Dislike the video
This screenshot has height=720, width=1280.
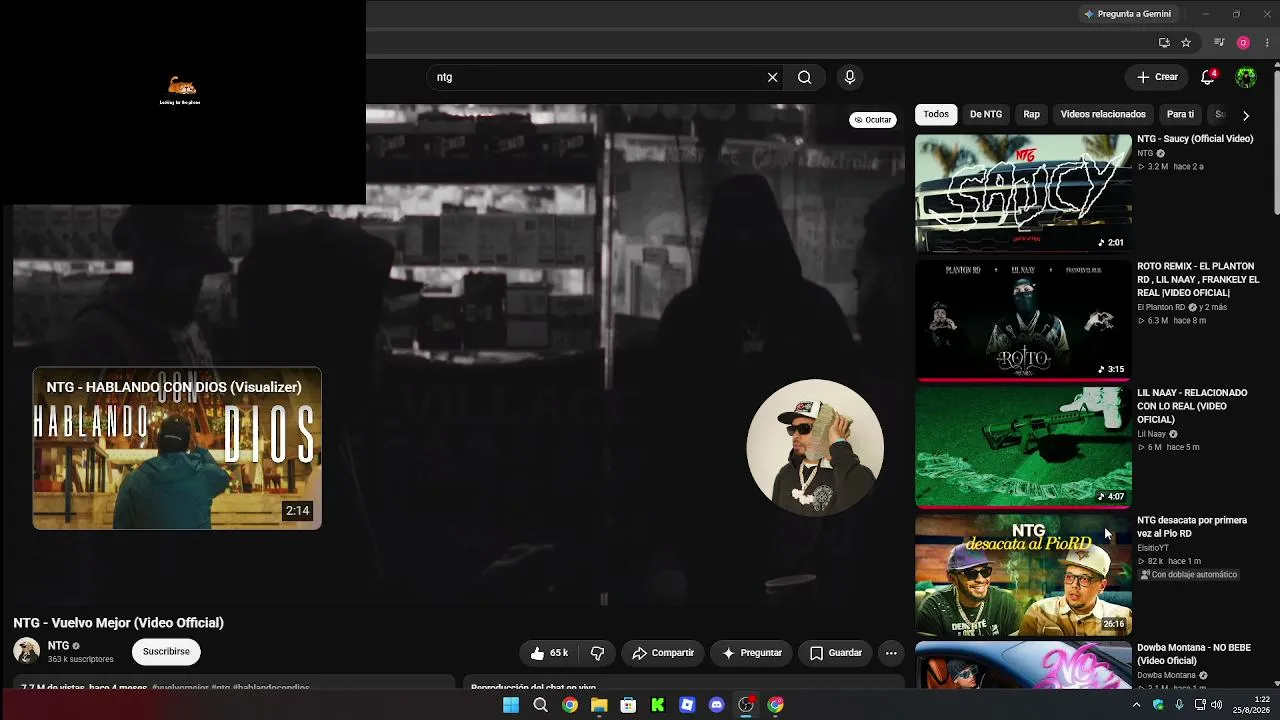pos(597,653)
